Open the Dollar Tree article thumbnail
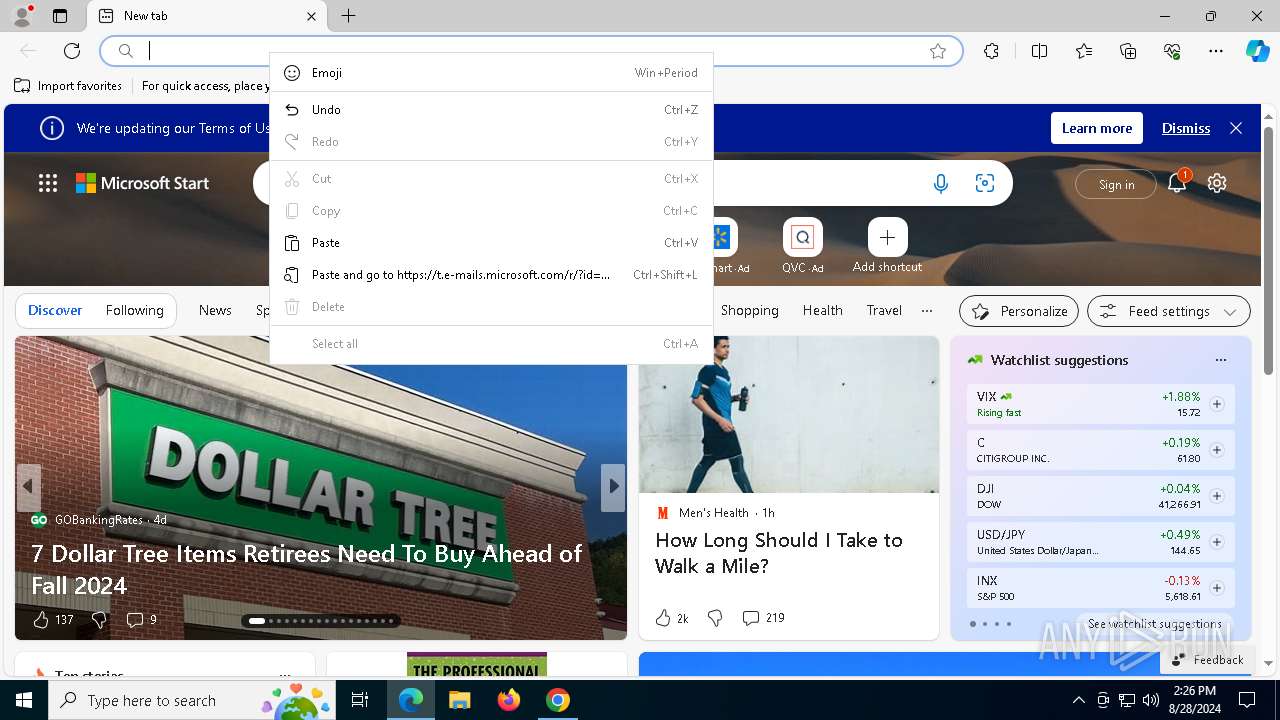 pos(321,487)
